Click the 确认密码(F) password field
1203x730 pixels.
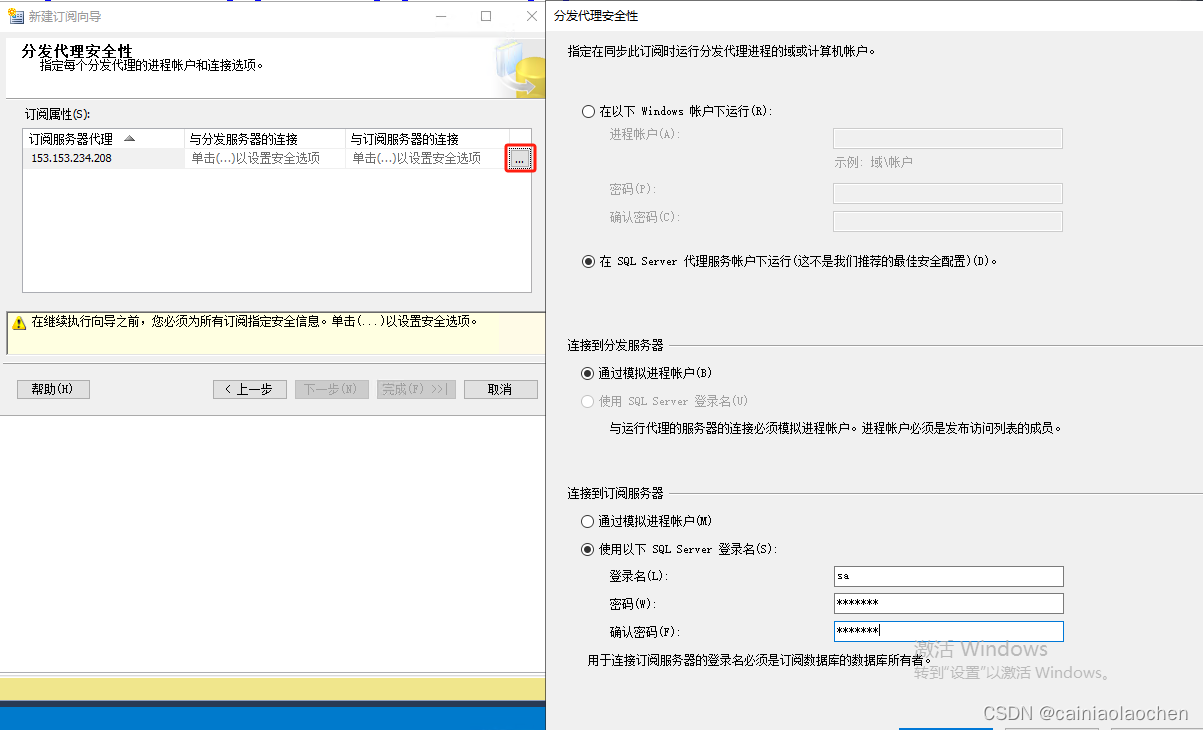click(948, 631)
